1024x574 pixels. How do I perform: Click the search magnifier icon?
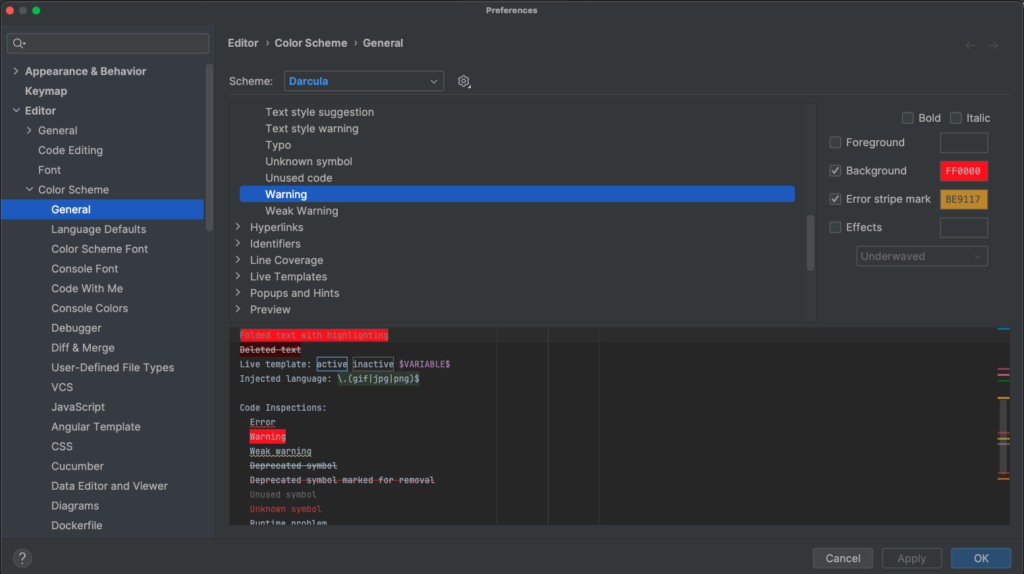(x=19, y=43)
